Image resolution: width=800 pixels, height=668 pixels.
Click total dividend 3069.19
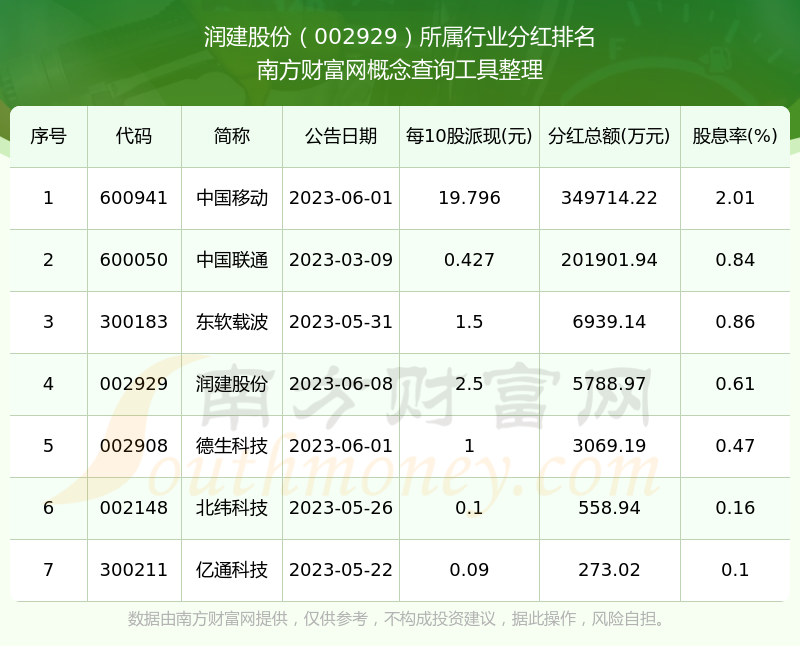click(609, 446)
